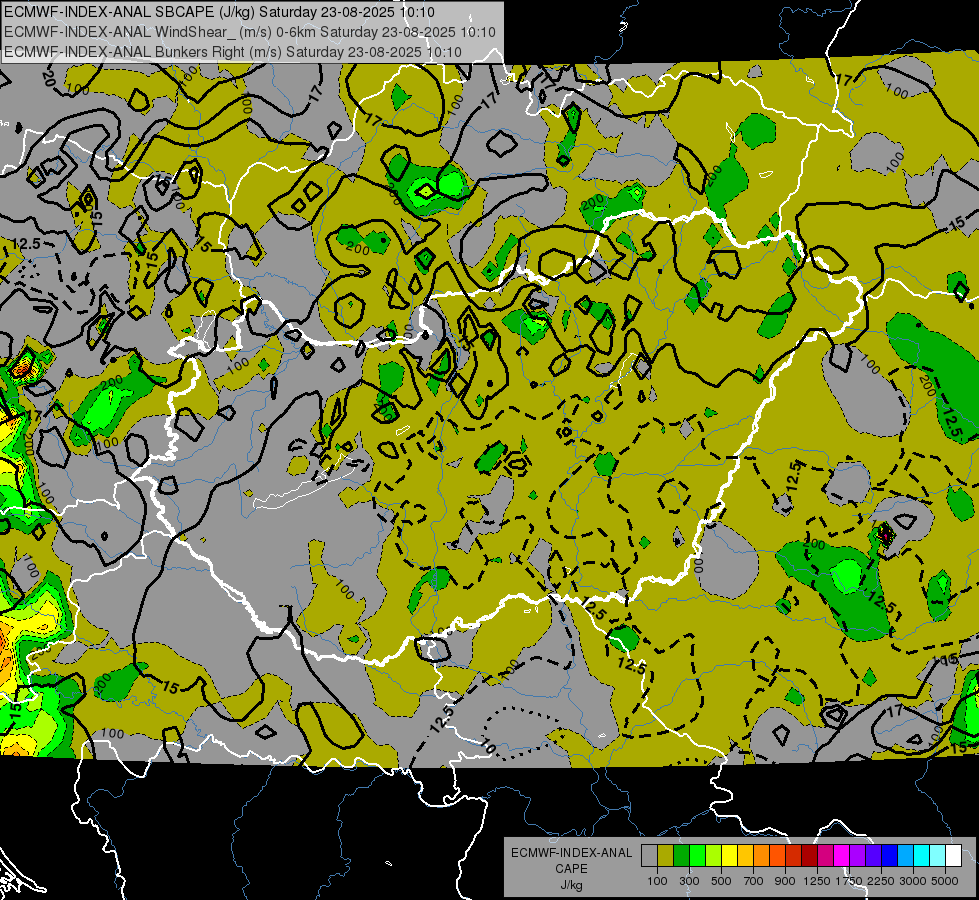This screenshot has height=900, width=979.
Task: Click the legend tick value 2250
Action: tap(882, 881)
